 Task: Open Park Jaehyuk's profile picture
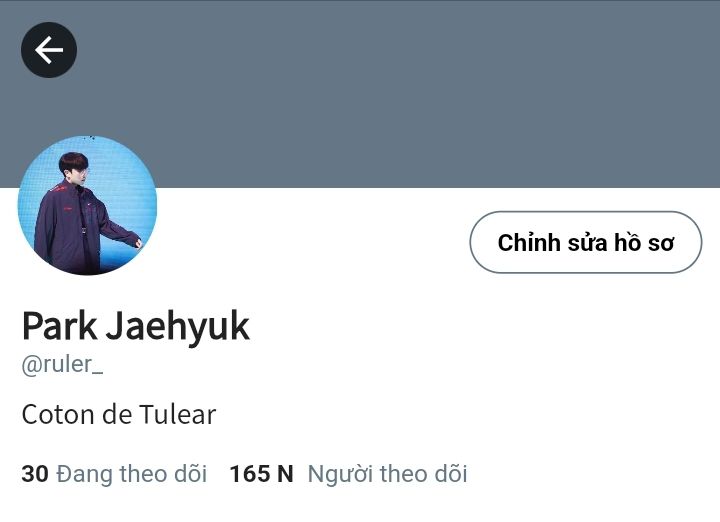(87, 205)
